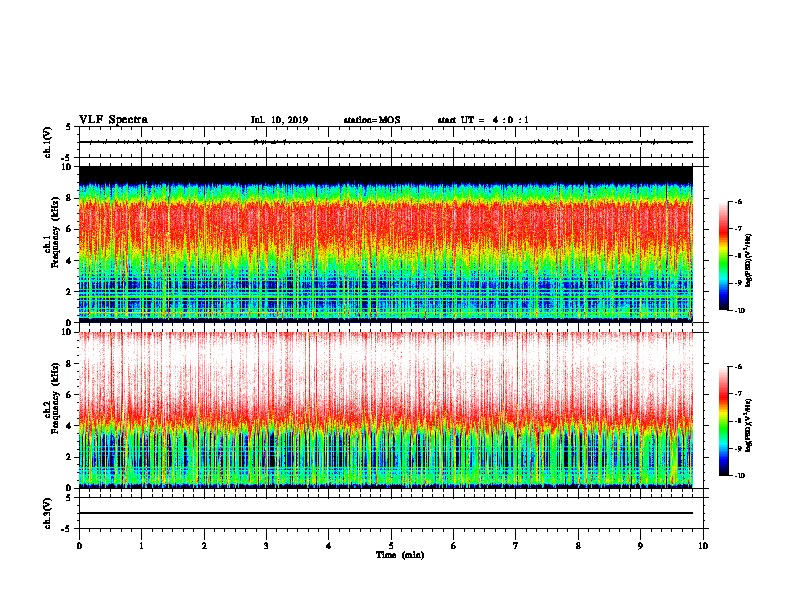Image resolution: width=792 pixels, height=612 pixels.
Task: Click the ch.1 voltage waveform trace
Action: [385, 142]
